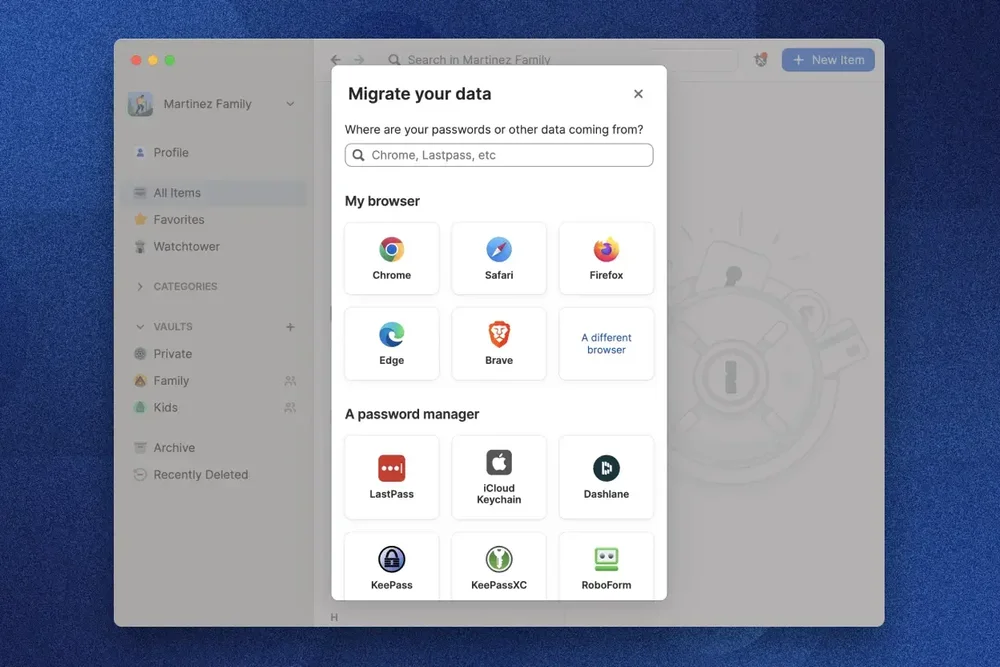The height and width of the screenshot is (667, 1000).
Task: Open Archive in the sidebar
Action: tap(214, 448)
